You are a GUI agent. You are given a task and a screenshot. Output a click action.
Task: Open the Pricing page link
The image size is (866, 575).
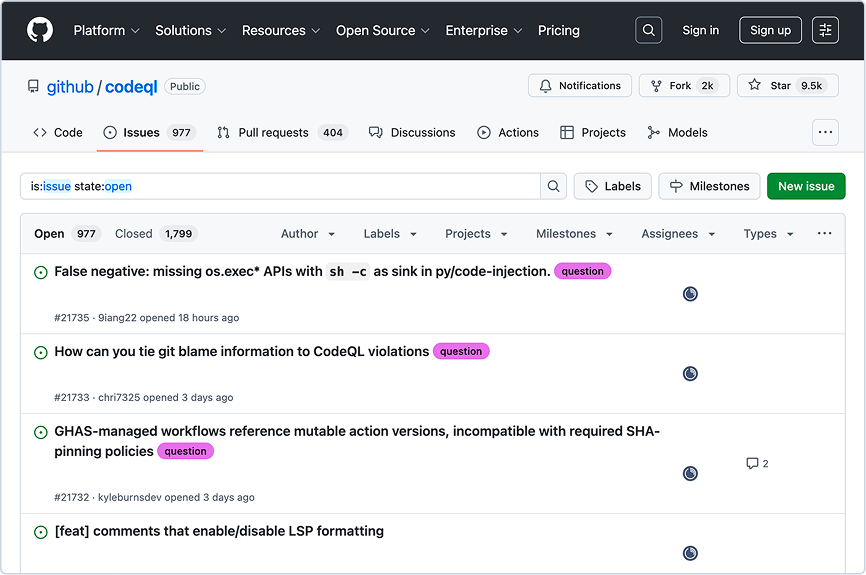(x=559, y=30)
